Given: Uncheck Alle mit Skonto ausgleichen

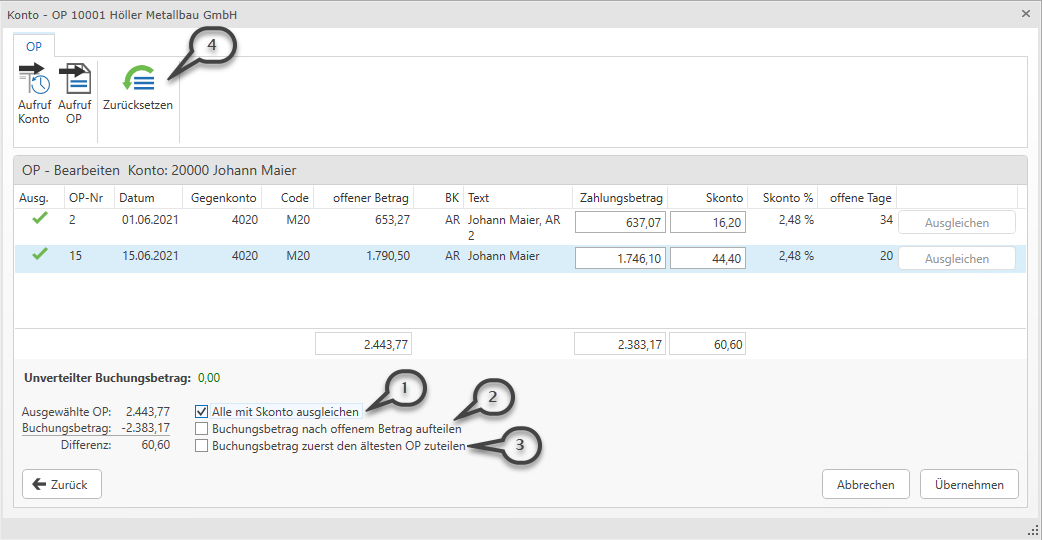Looking at the screenshot, I should pos(202,412).
